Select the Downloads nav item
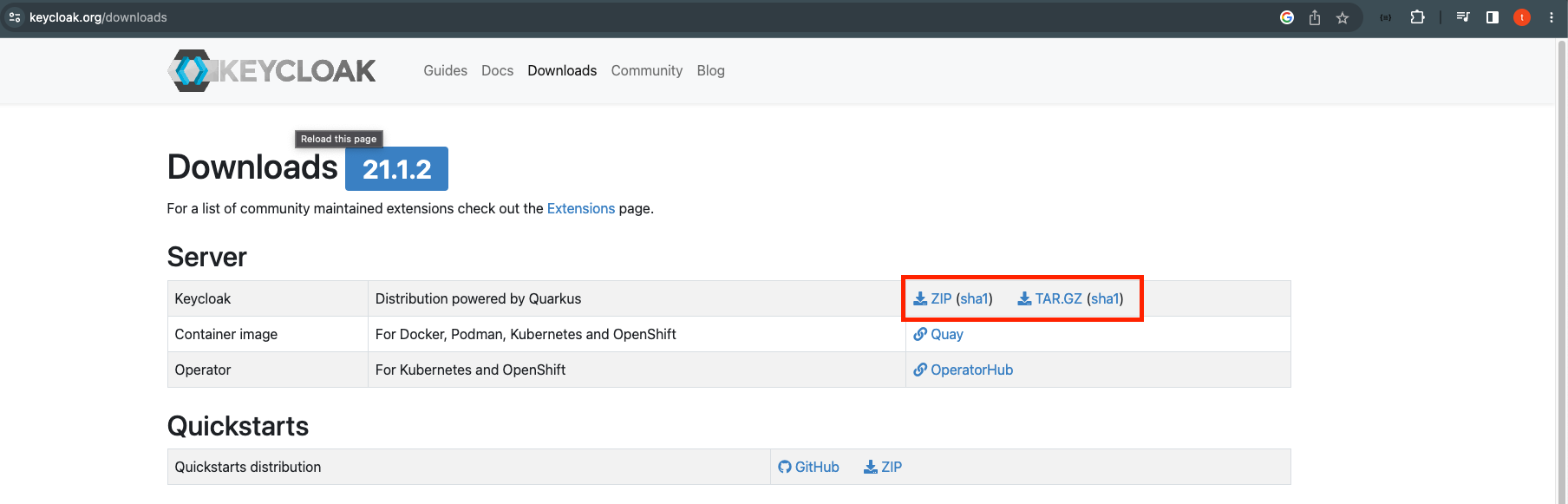Viewport: 1568px width, 504px height. pos(562,70)
